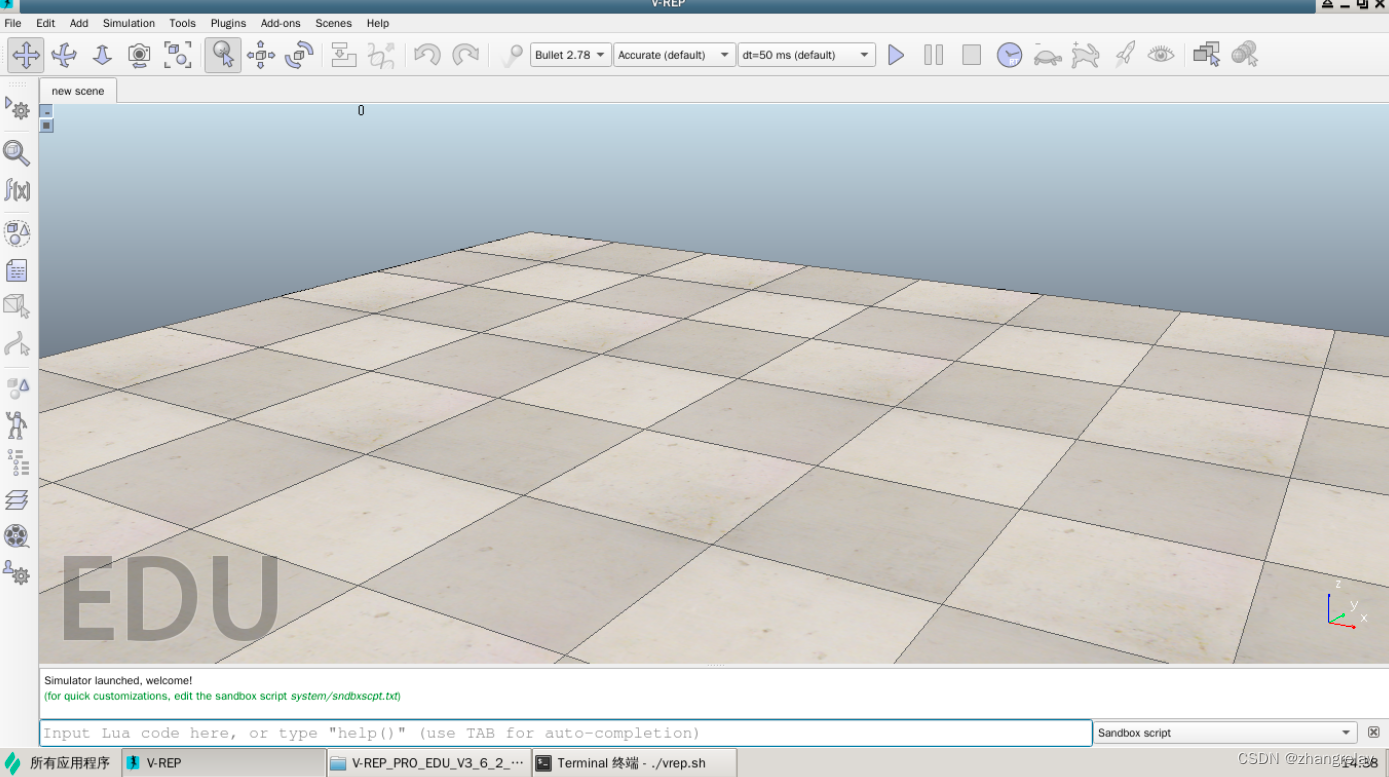Open the scripts dialog in the sidebar
1389x777 pixels.
[x=17, y=271]
